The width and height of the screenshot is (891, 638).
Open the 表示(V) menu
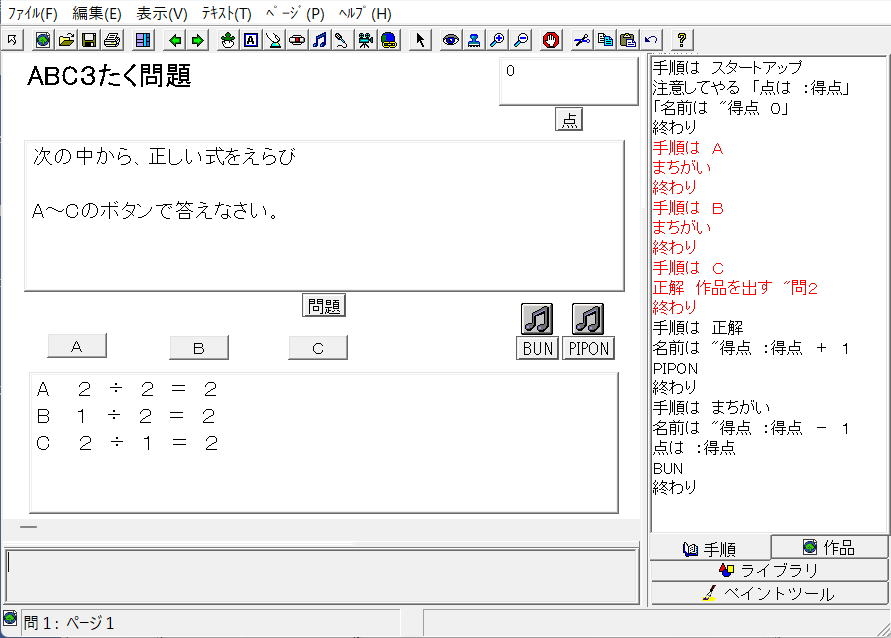(161, 13)
